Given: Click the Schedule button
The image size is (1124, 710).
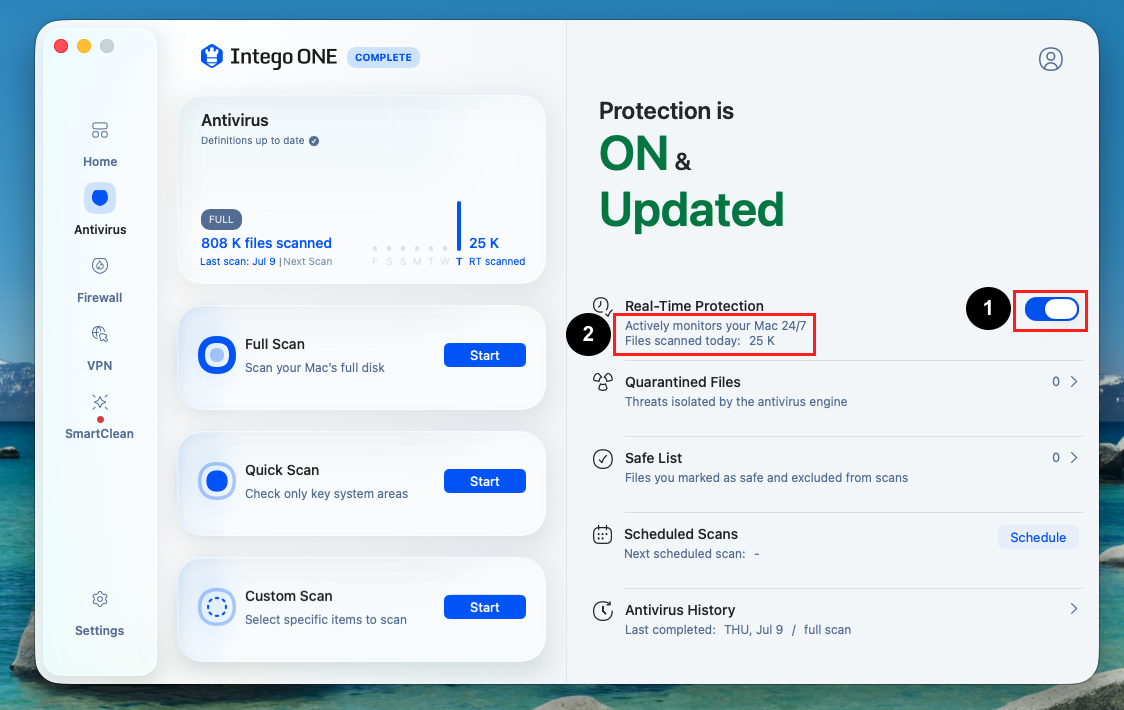Looking at the screenshot, I should [1038, 537].
